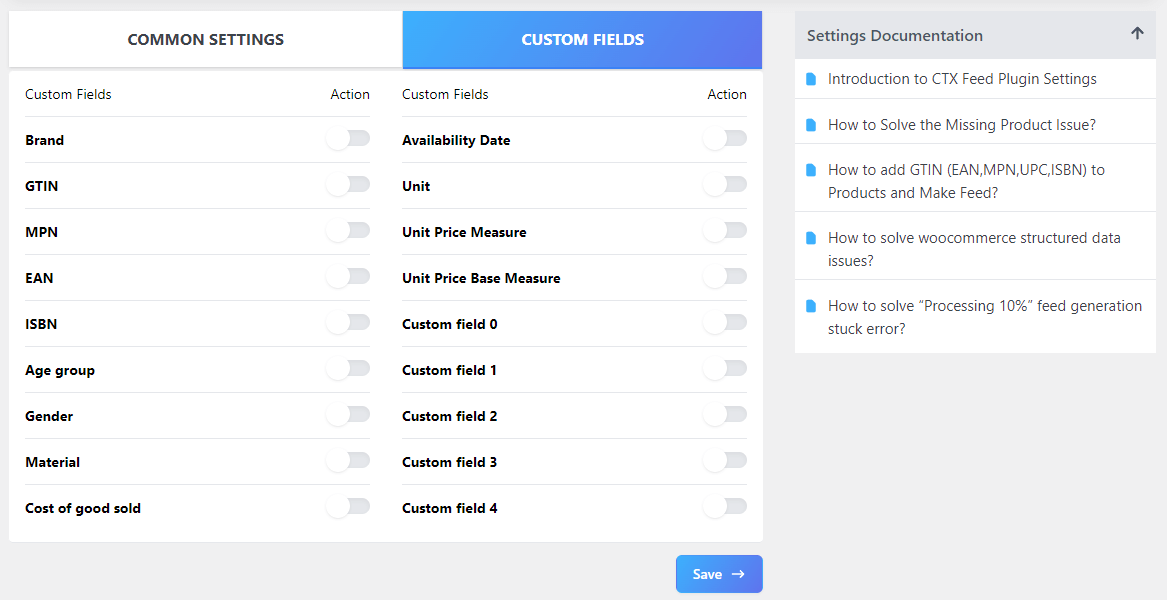Screen dimensions: 1167x600
Task: Activate the Gender field switch
Action: click(x=348, y=414)
